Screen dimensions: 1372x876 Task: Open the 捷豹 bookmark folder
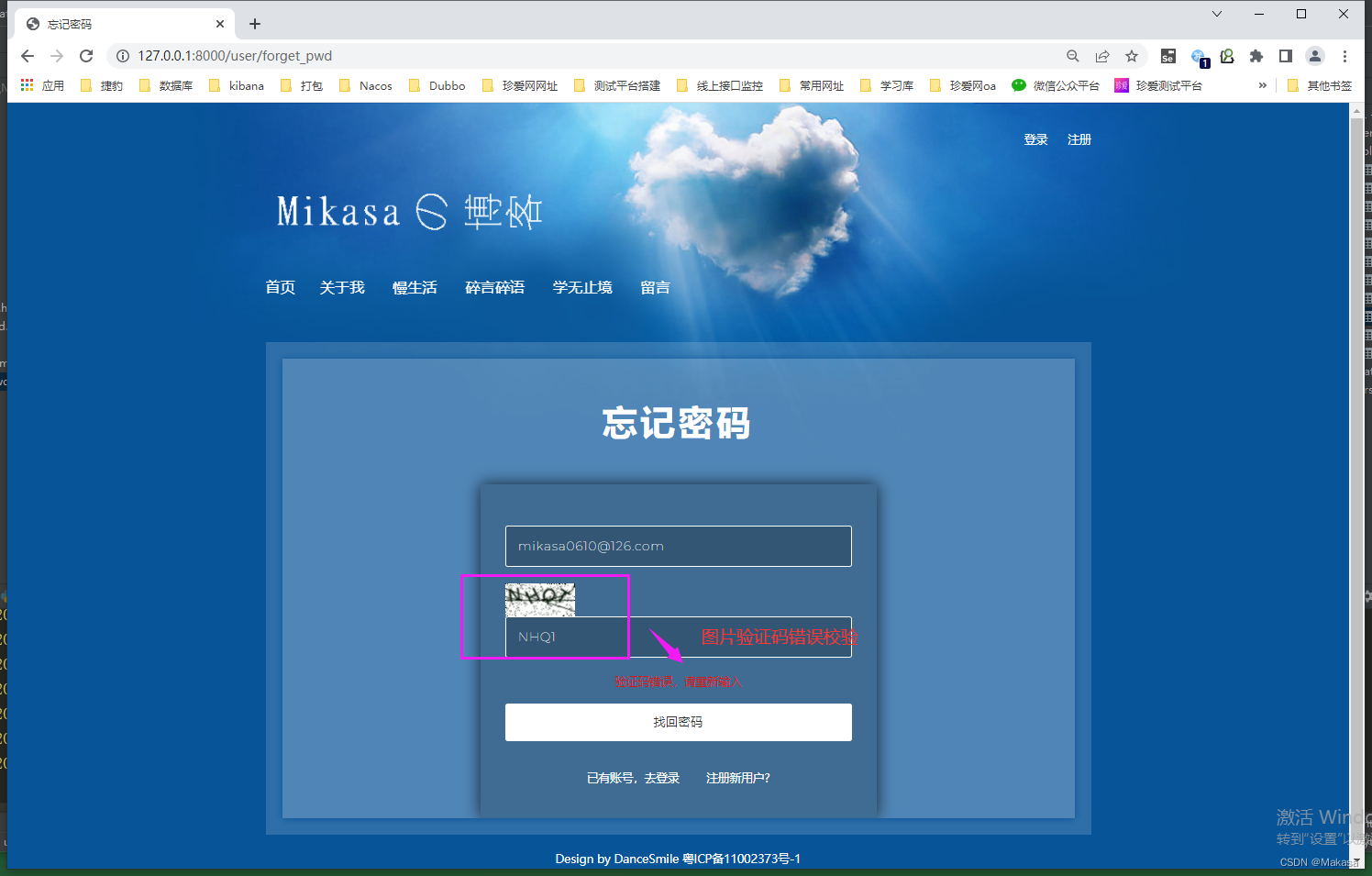pyautogui.click(x=102, y=85)
